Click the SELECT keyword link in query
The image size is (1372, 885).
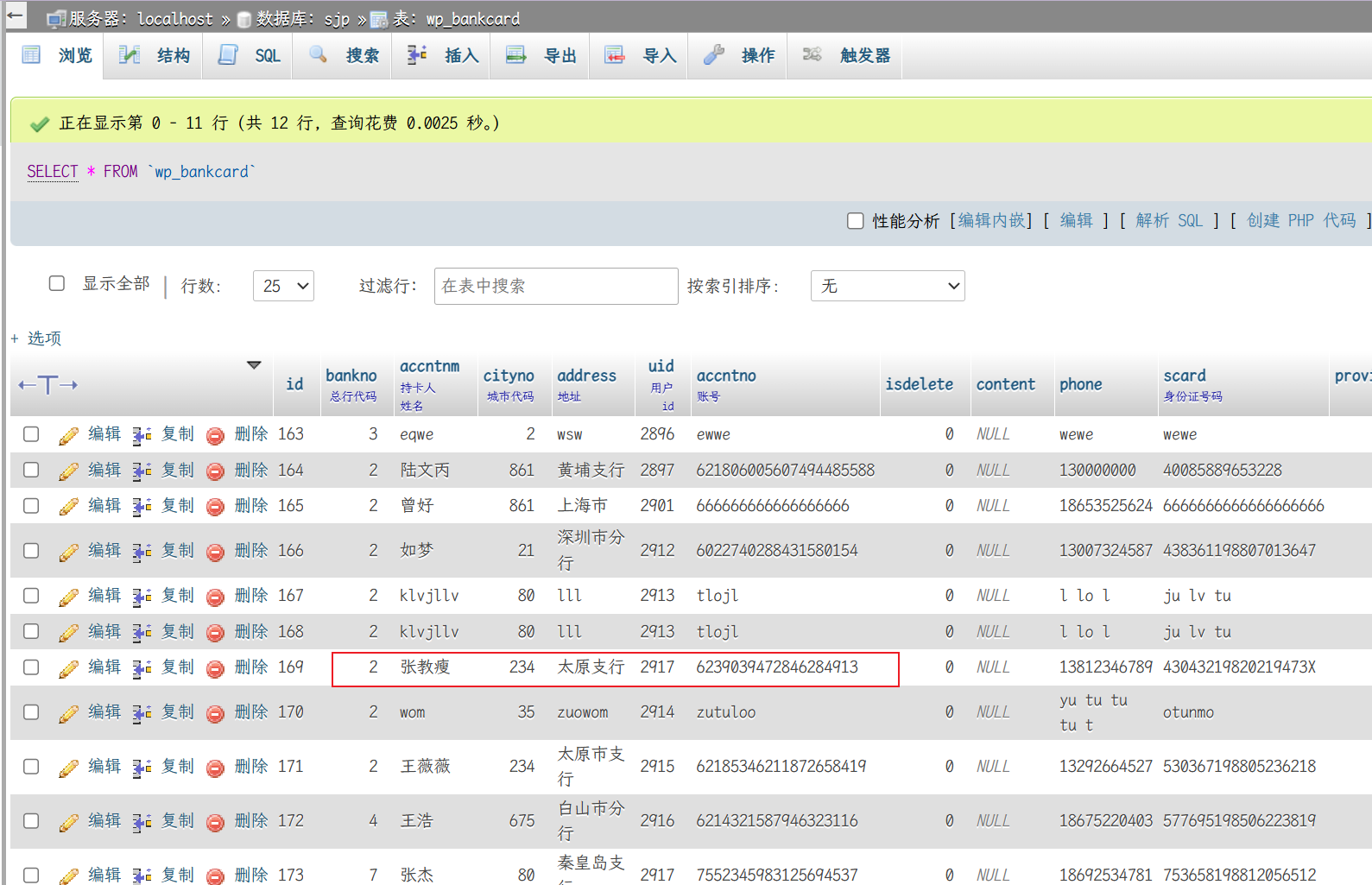point(52,172)
